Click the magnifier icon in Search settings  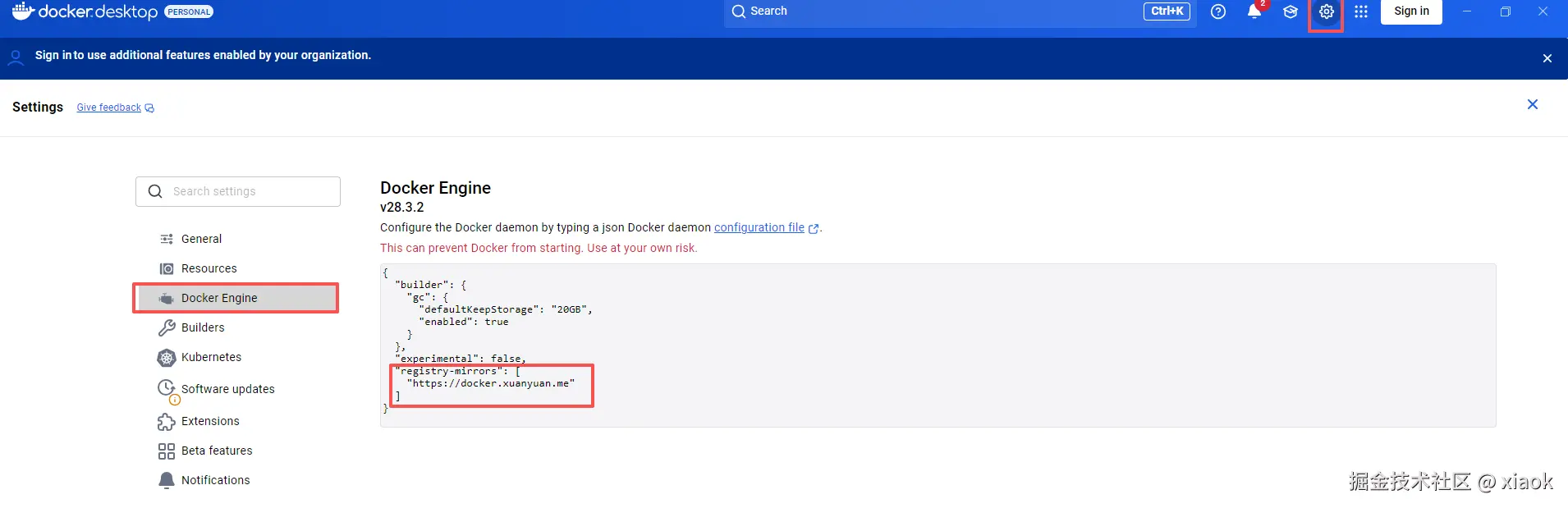pos(155,191)
